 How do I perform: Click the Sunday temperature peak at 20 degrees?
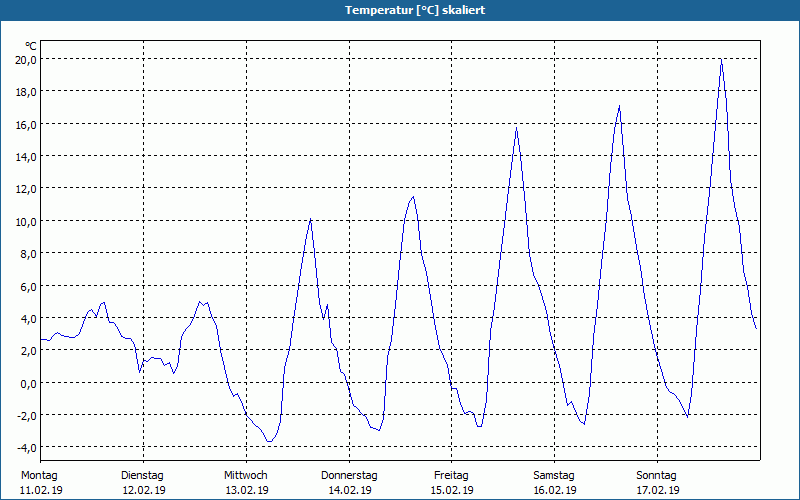[x=721, y=60]
